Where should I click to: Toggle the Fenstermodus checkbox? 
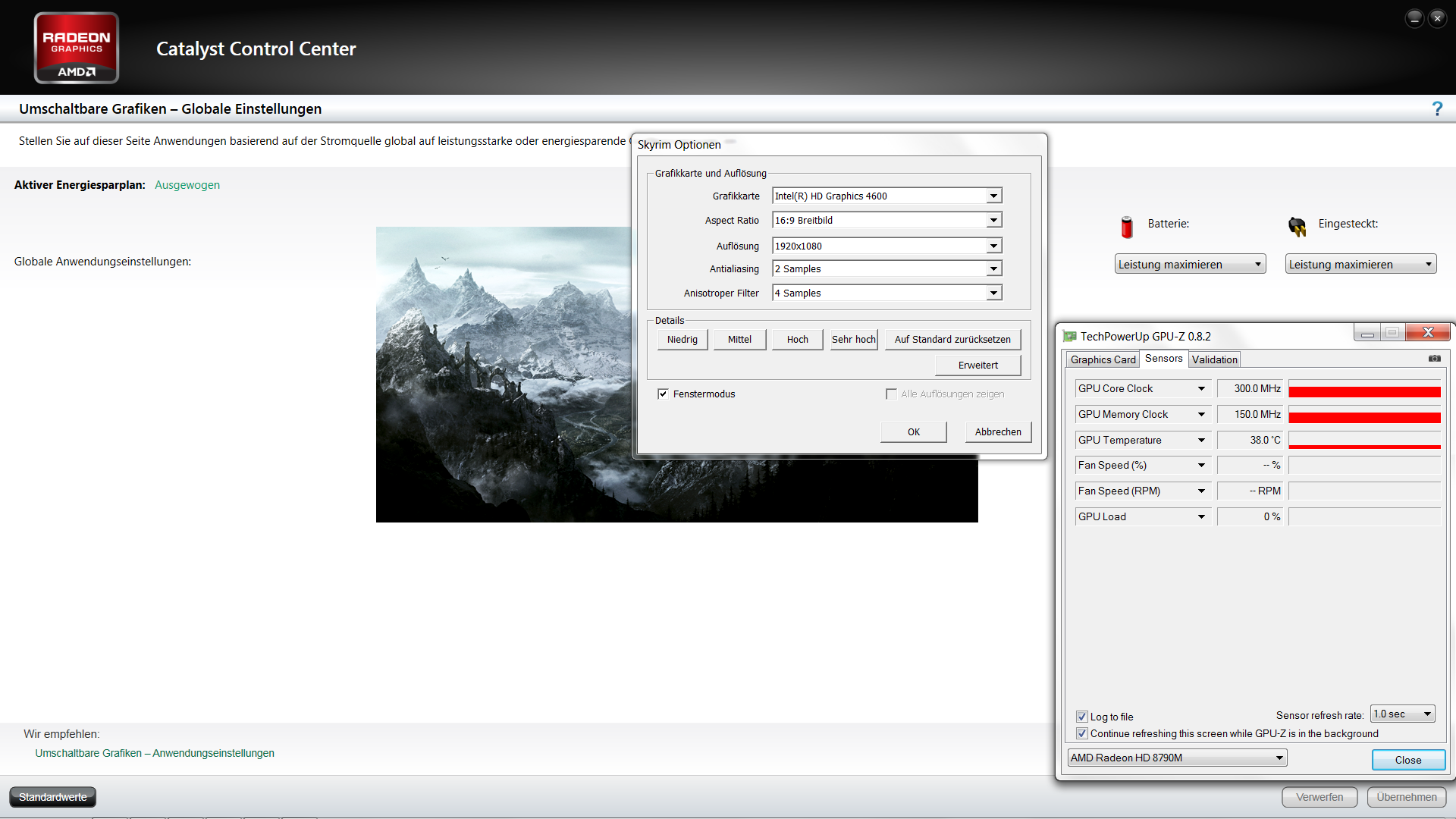click(664, 394)
